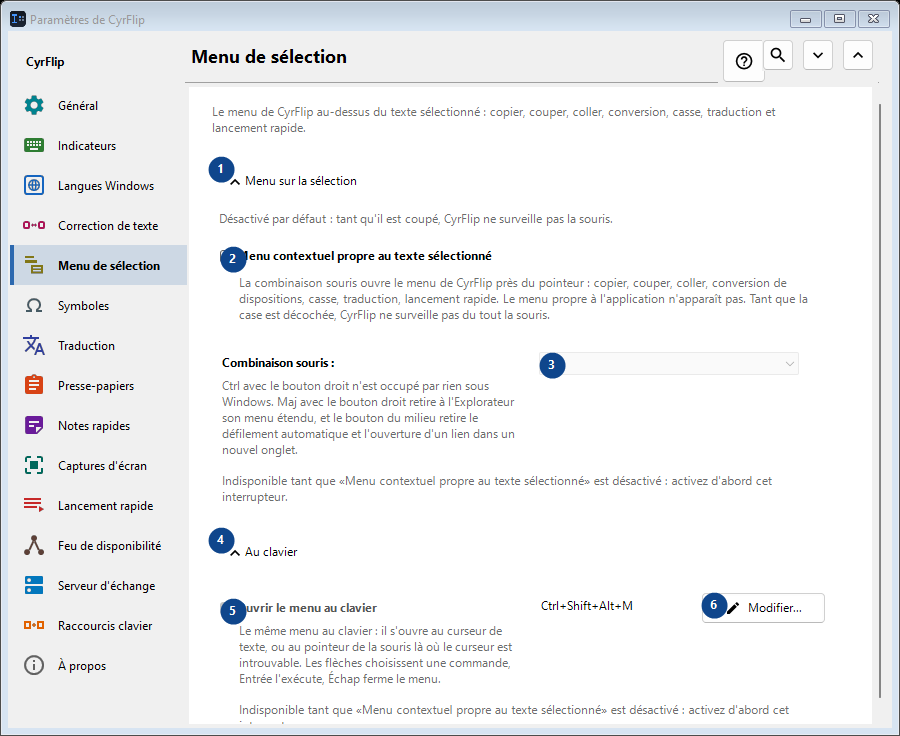
Task: Click the CyrFlip app icon in title bar
Action: tap(18, 19)
